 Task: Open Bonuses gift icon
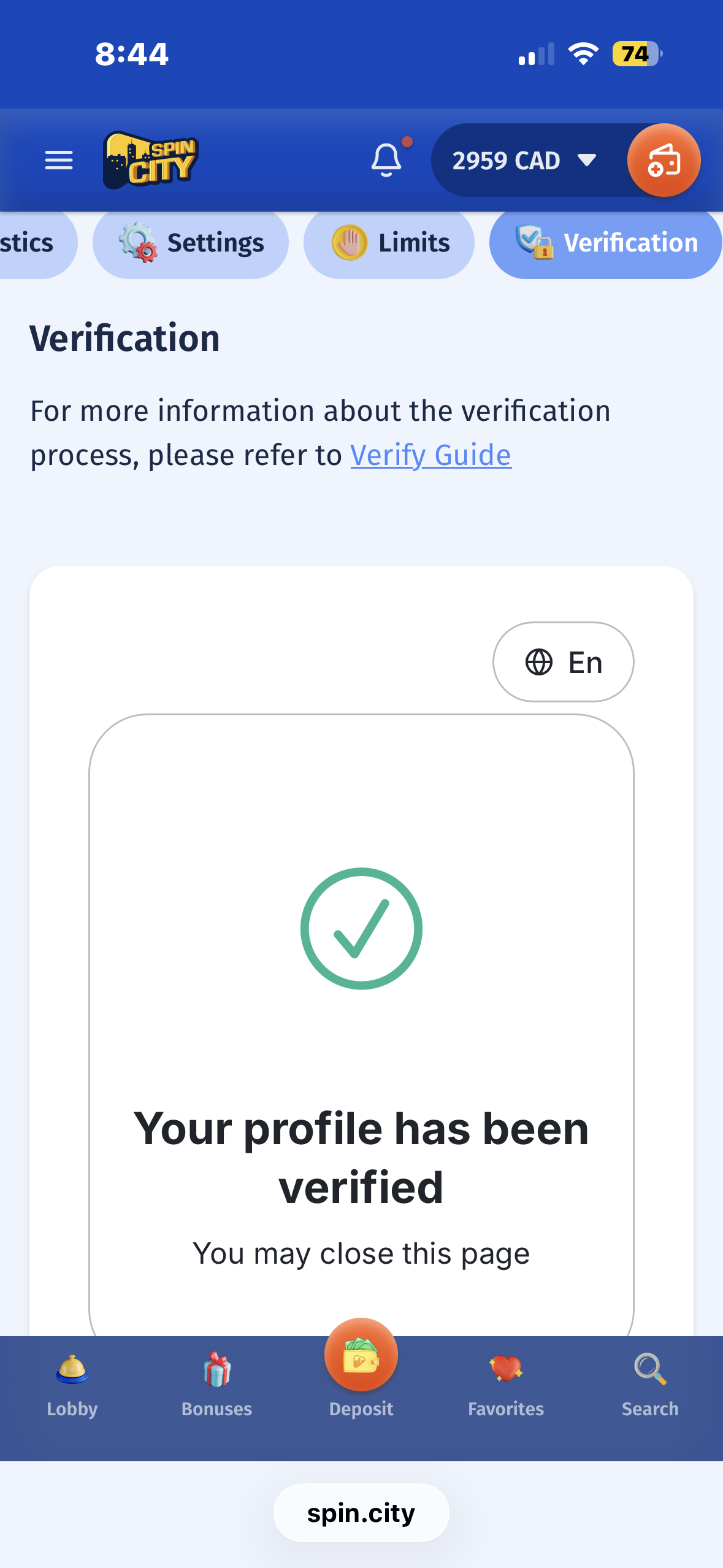216,1385
